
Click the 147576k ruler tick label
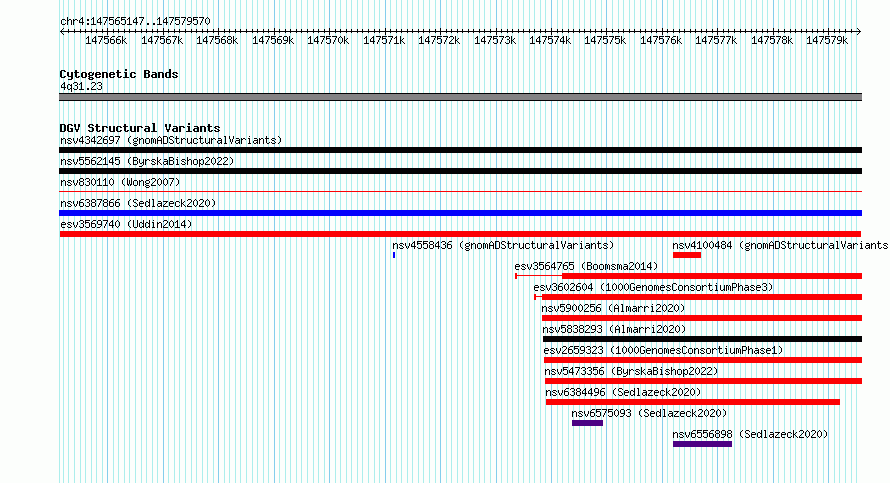click(661, 40)
